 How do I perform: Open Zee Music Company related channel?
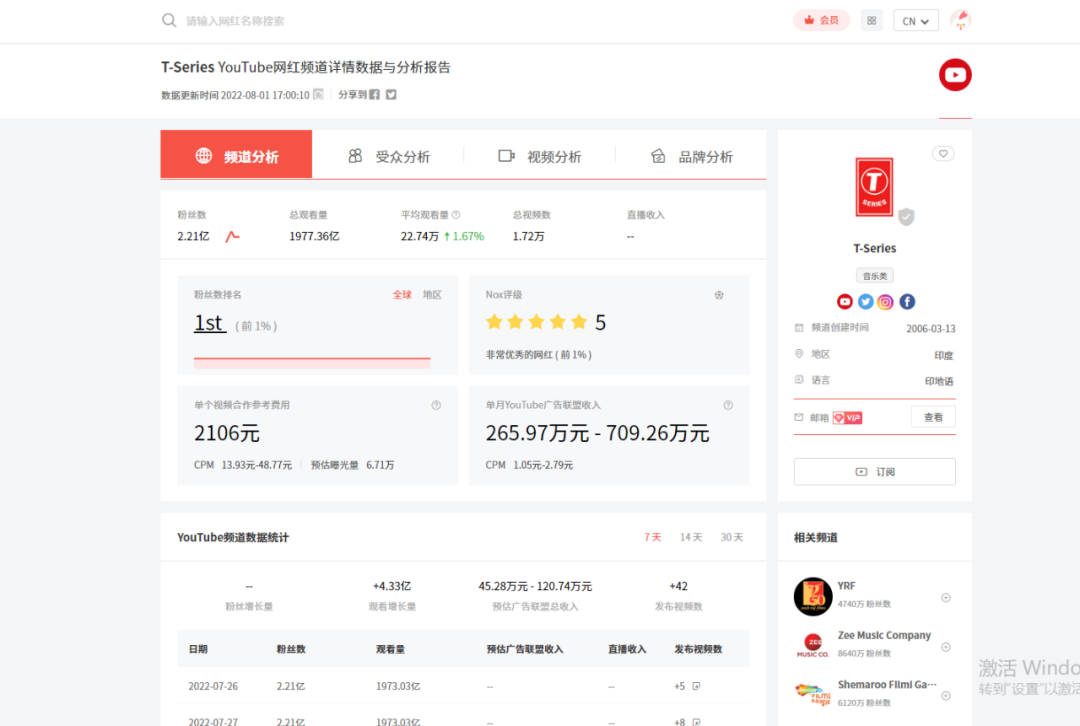[x=884, y=635]
